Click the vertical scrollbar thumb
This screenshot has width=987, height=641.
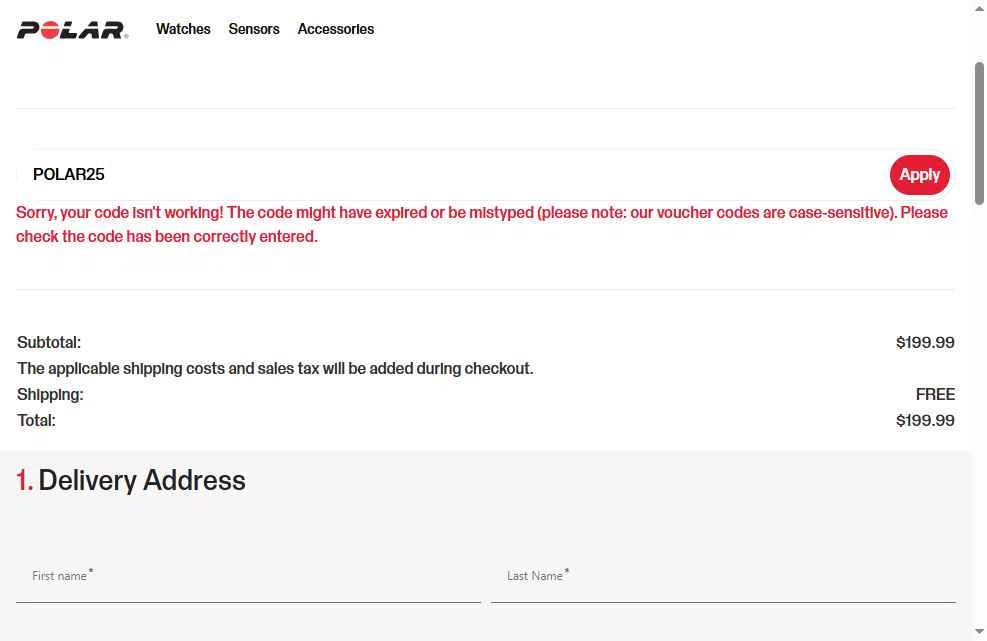tap(979, 133)
